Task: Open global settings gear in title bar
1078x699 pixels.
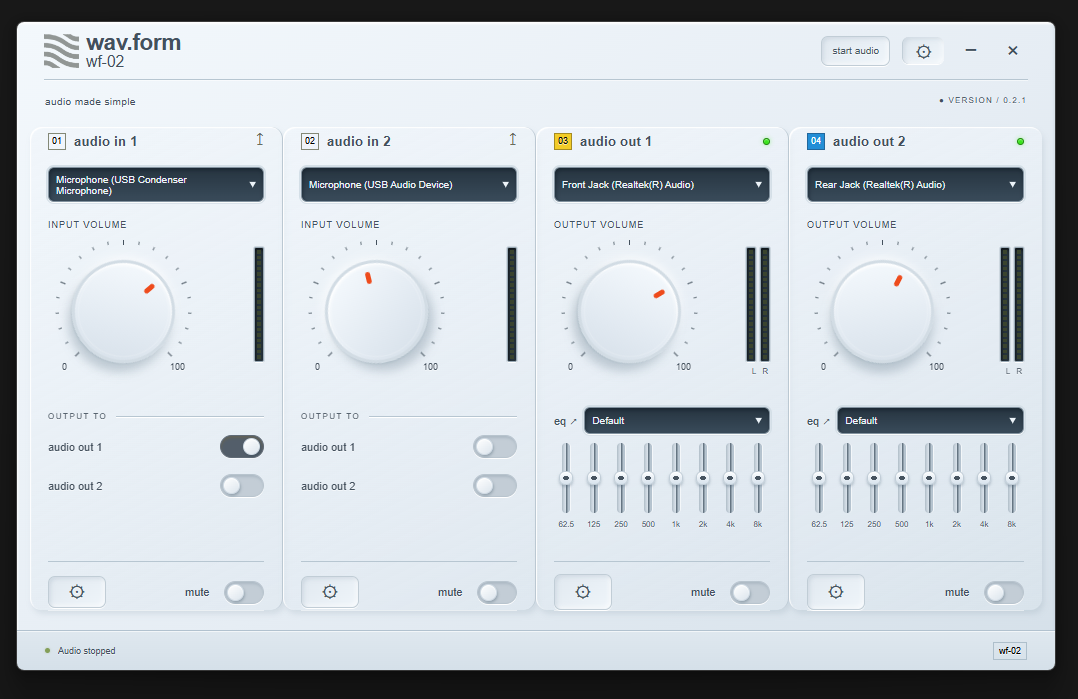Action: 923,52
